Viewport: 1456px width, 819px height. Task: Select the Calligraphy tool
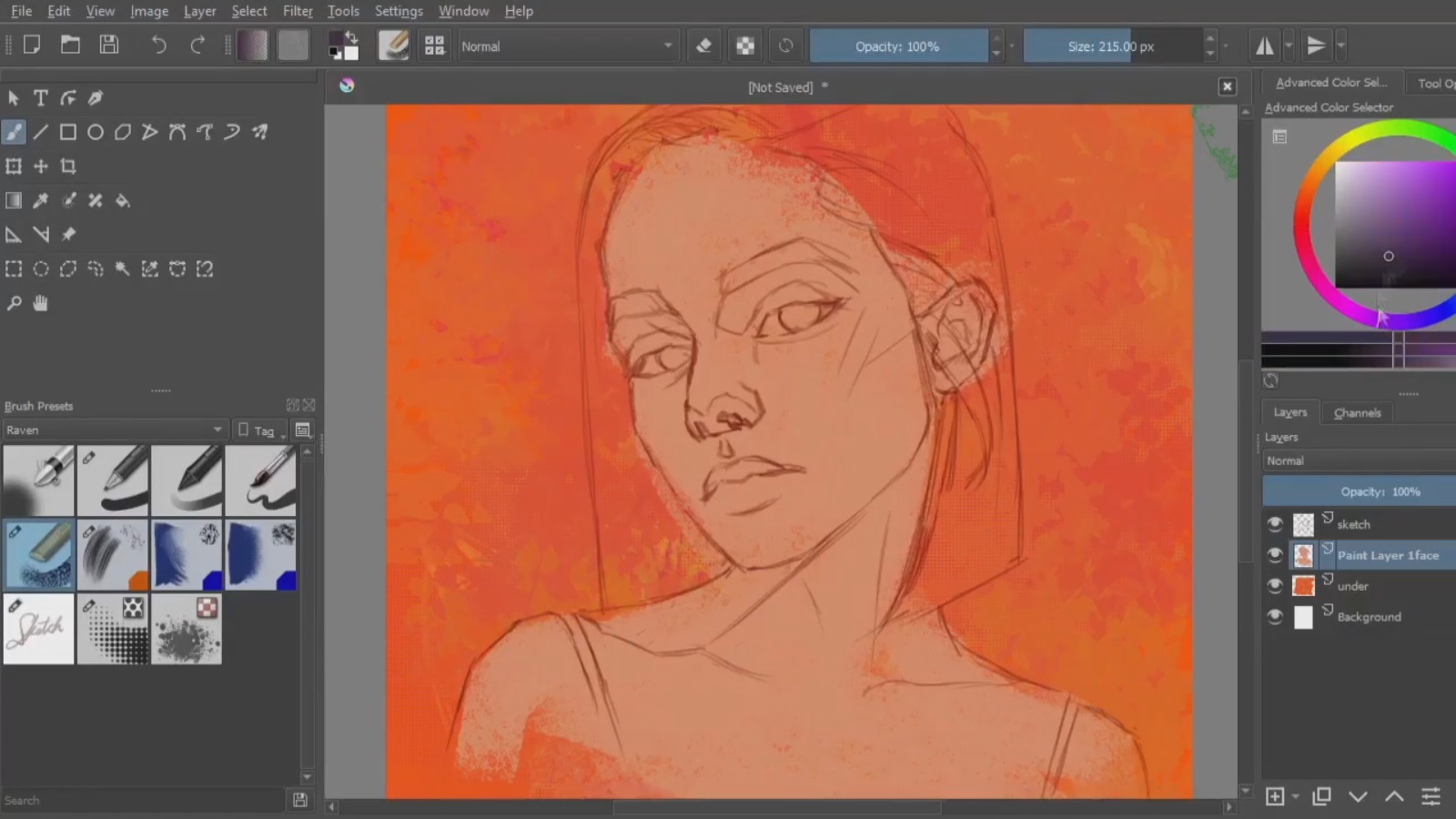click(x=96, y=97)
